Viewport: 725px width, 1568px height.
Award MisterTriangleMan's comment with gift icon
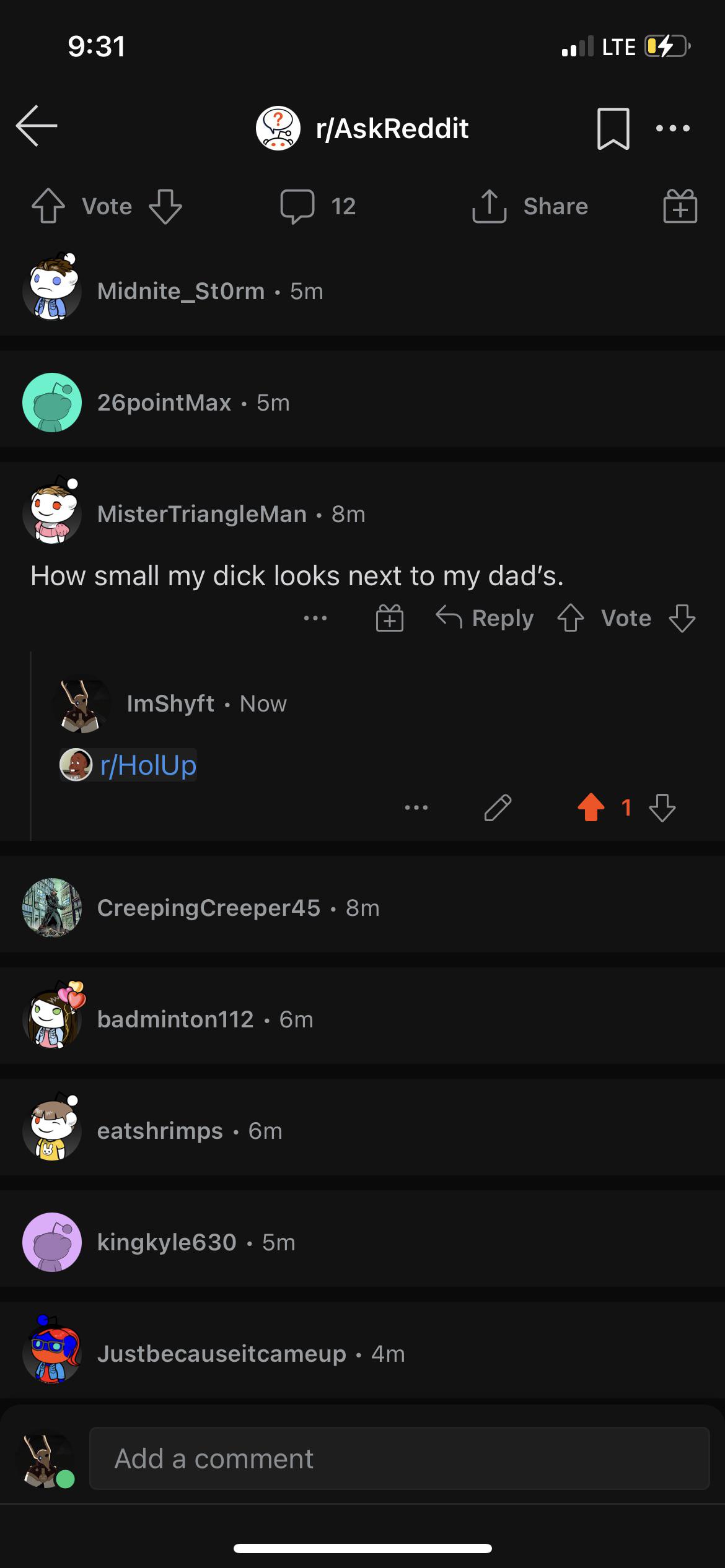coord(390,618)
